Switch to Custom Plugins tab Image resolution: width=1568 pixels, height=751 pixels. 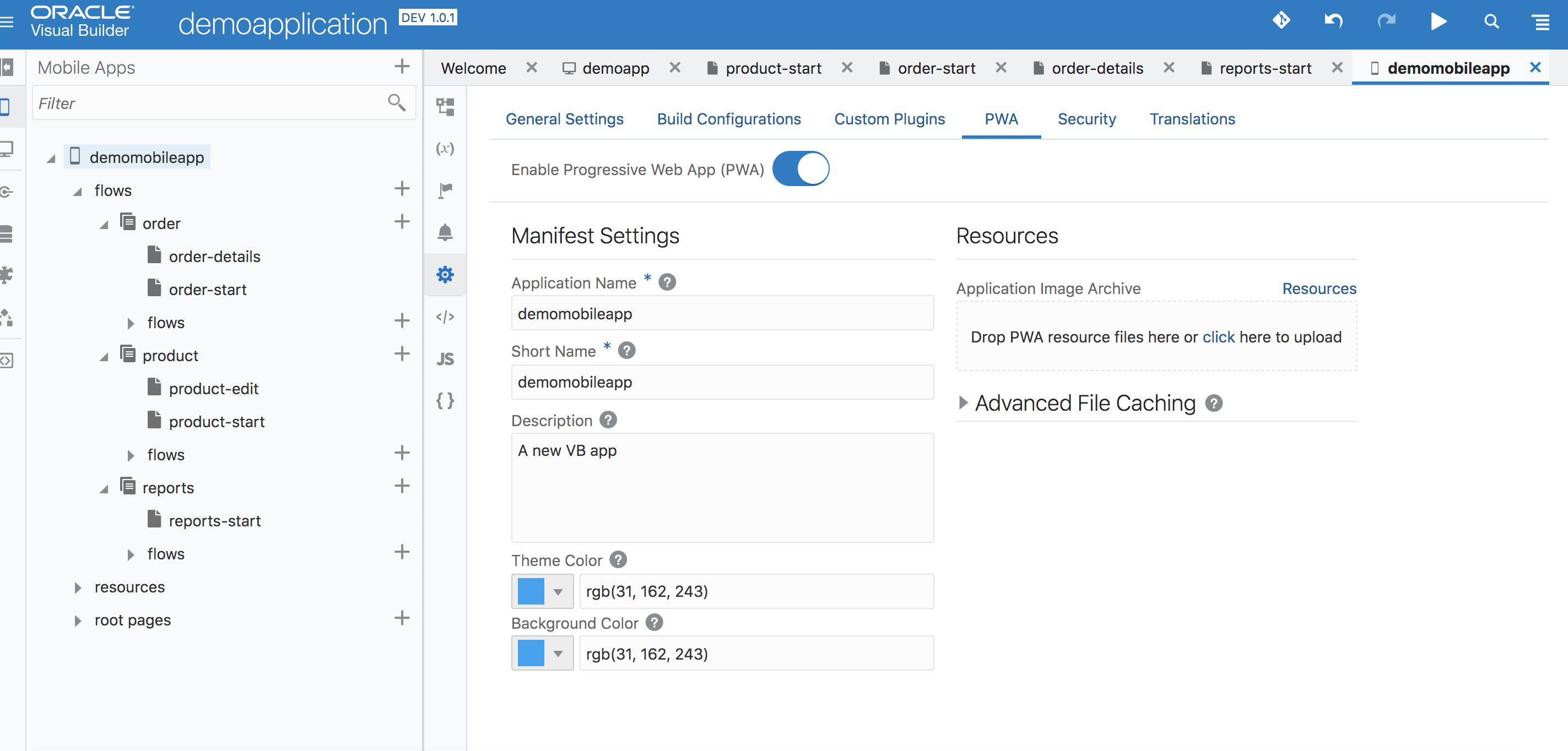pos(889,118)
